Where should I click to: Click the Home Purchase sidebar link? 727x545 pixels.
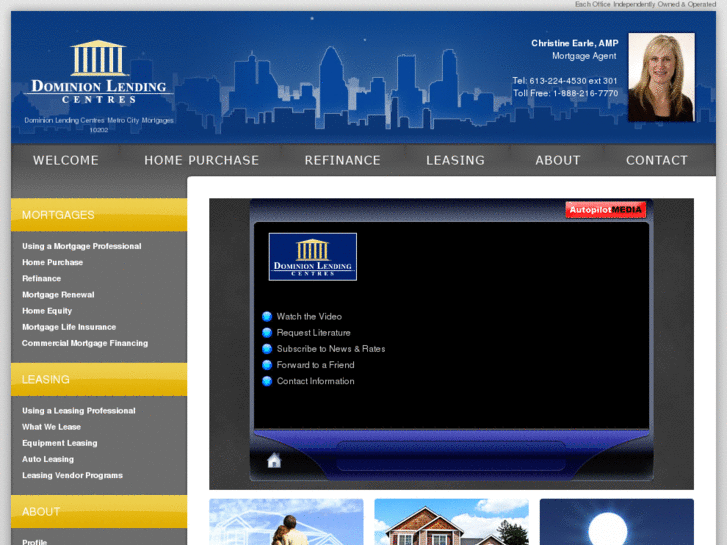(52, 263)
